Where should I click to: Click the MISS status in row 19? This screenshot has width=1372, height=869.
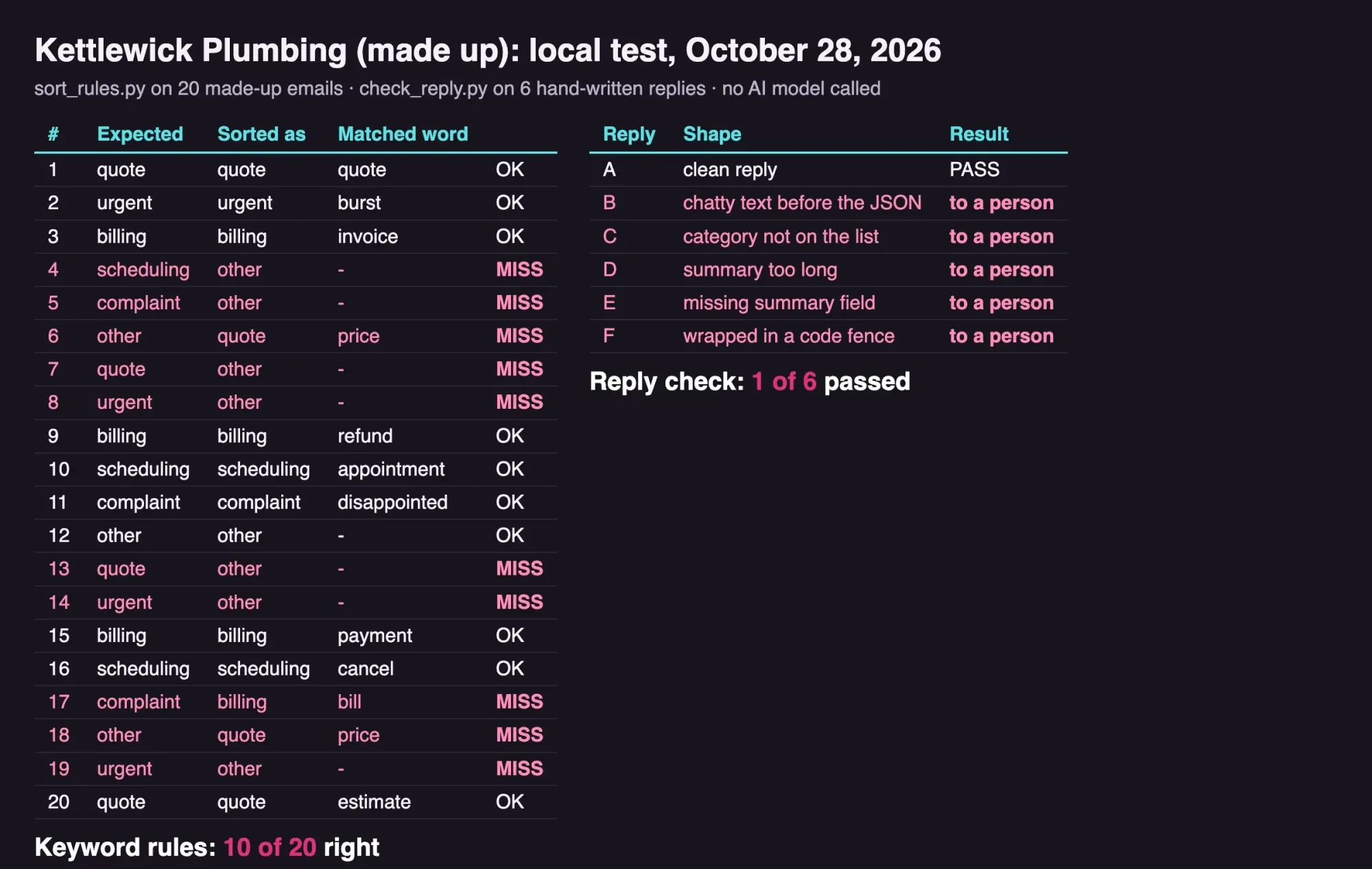coord(519,768)
